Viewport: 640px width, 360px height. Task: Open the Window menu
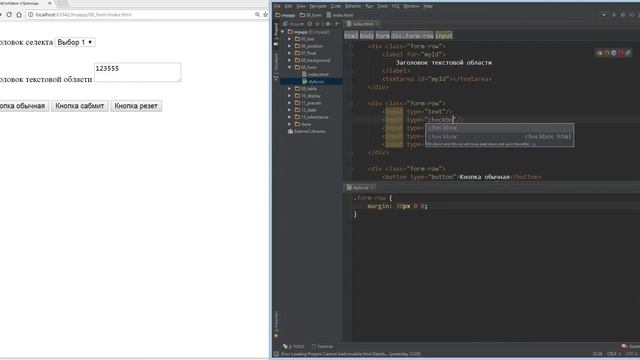(411, 6)
